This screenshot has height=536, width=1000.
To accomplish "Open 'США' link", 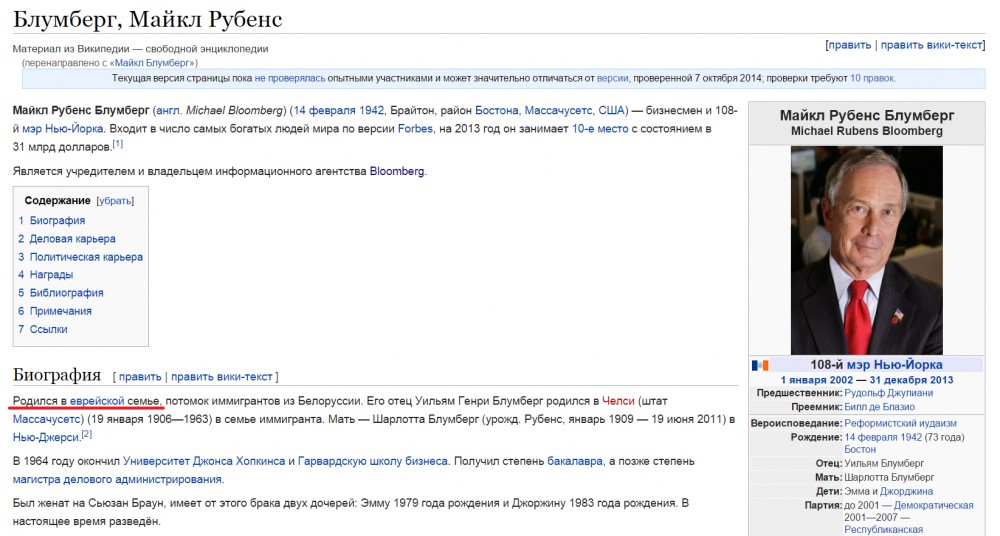I will coord(611,110).
